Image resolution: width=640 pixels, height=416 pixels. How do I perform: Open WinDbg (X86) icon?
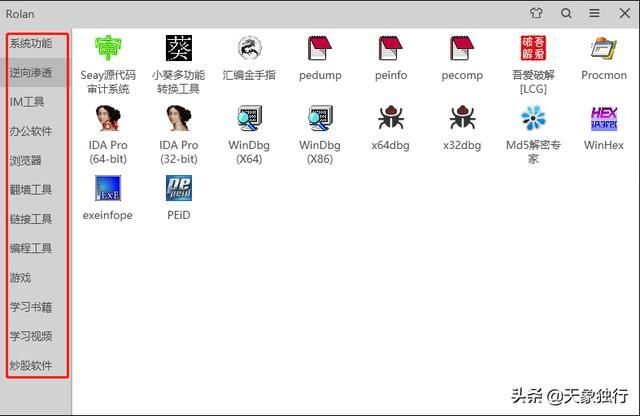pos(320,118)
